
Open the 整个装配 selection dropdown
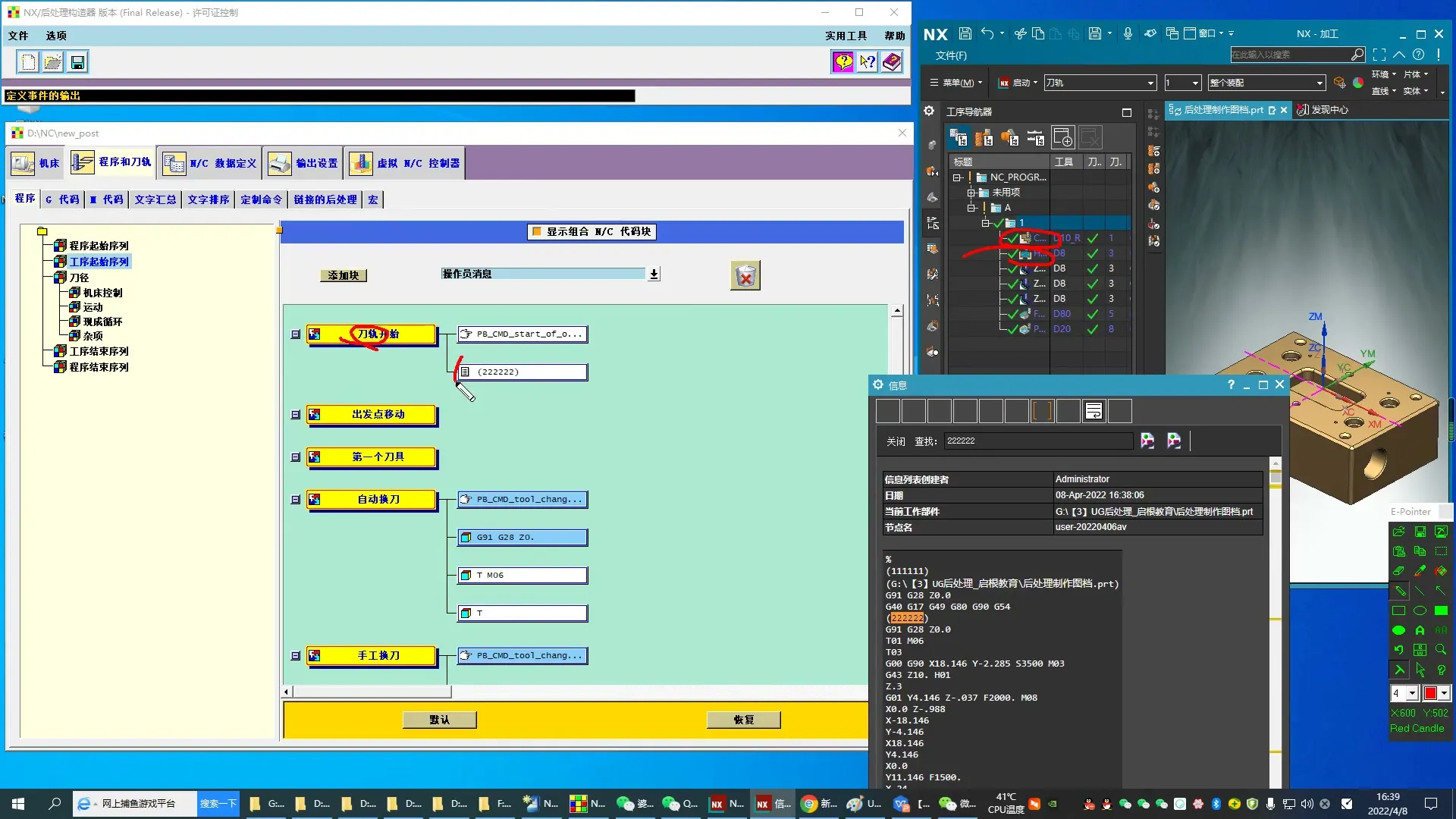(x=1319, y=83)
